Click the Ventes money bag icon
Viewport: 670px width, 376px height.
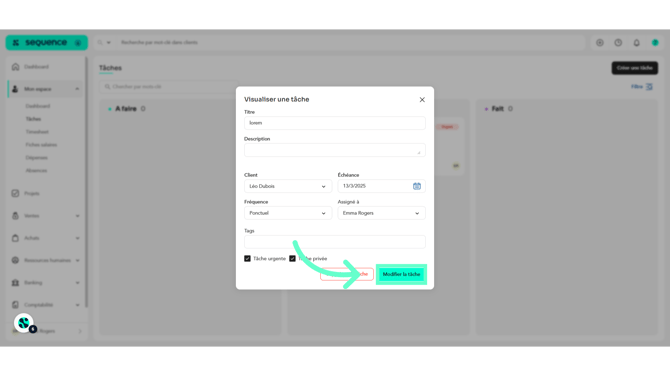pyautogui.click(x=15, y=216)
